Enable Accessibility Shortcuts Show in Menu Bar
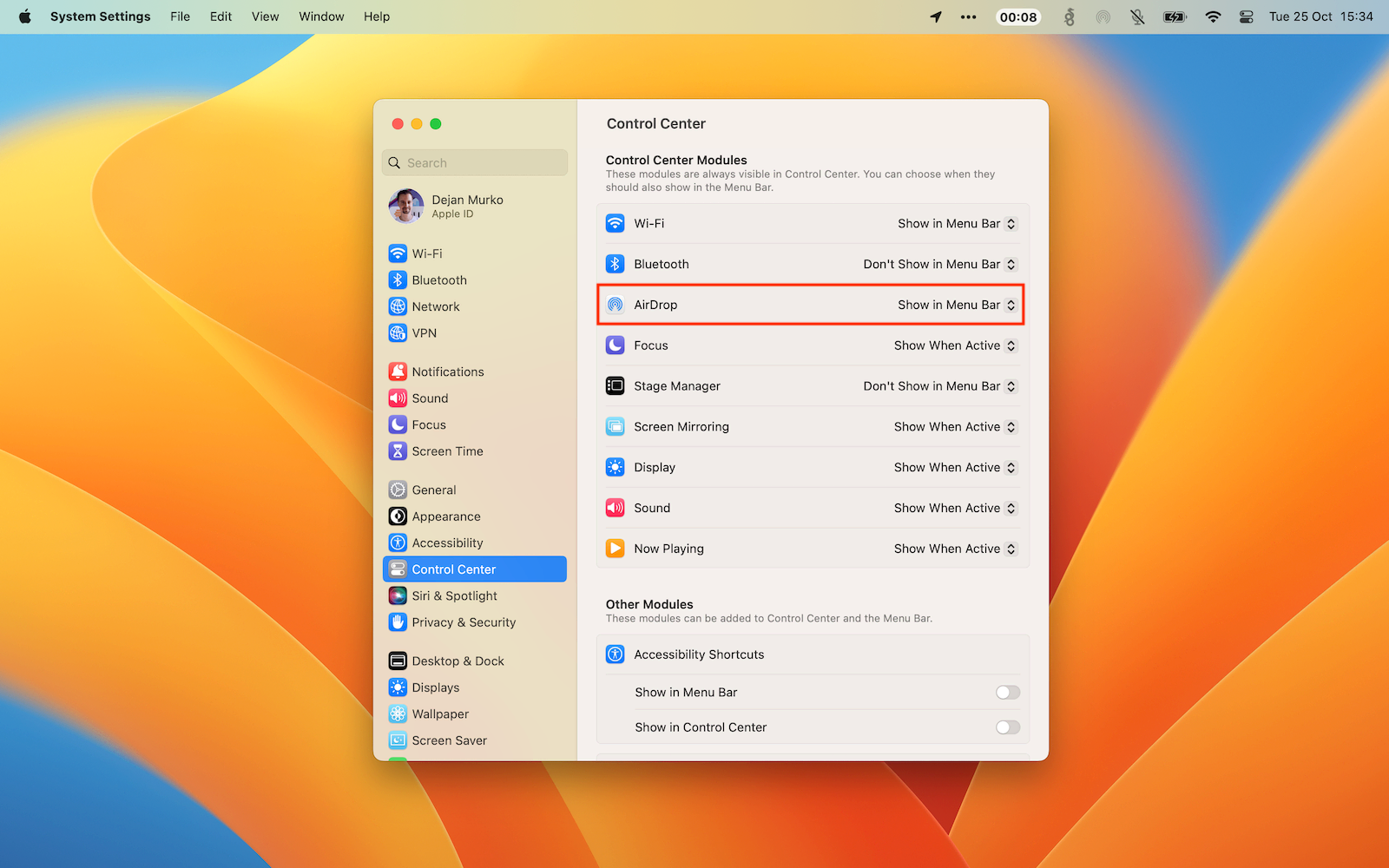The height and width of the screenshot is (868, 1389). (1007, 693)
